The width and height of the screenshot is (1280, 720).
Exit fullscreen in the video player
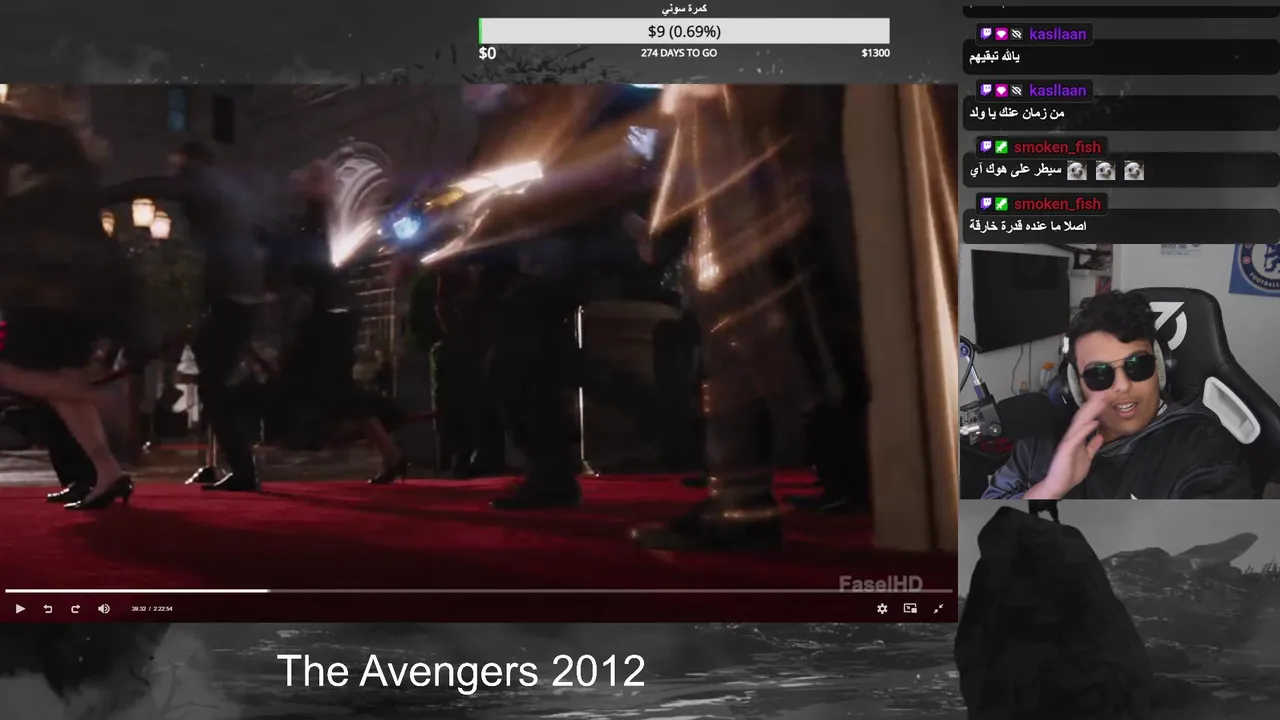click(x=938, y=608)
